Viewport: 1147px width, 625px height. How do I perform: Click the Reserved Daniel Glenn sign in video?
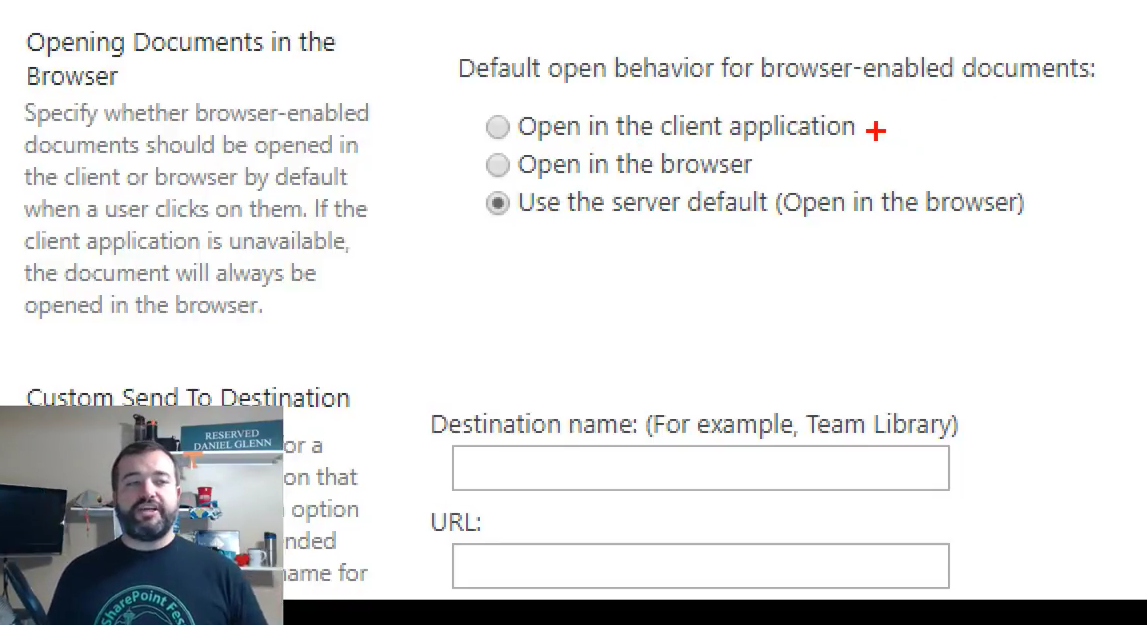coord(231,440)
